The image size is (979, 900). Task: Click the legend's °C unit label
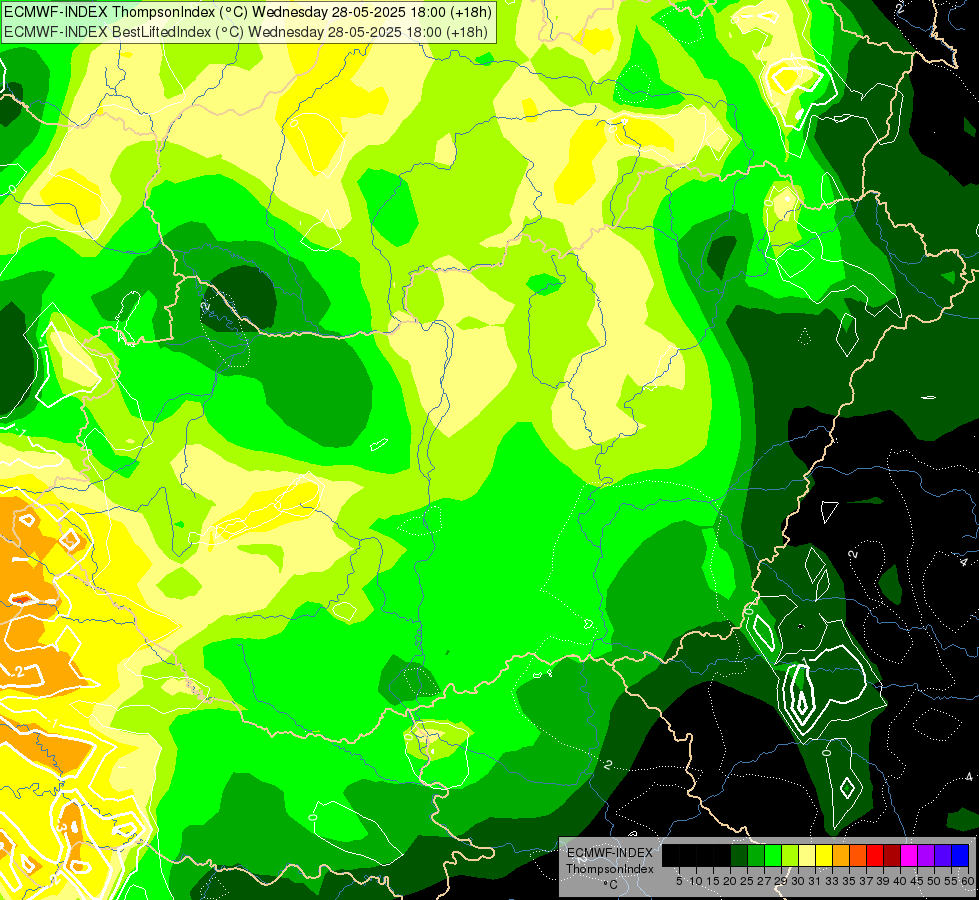(610, 885)
